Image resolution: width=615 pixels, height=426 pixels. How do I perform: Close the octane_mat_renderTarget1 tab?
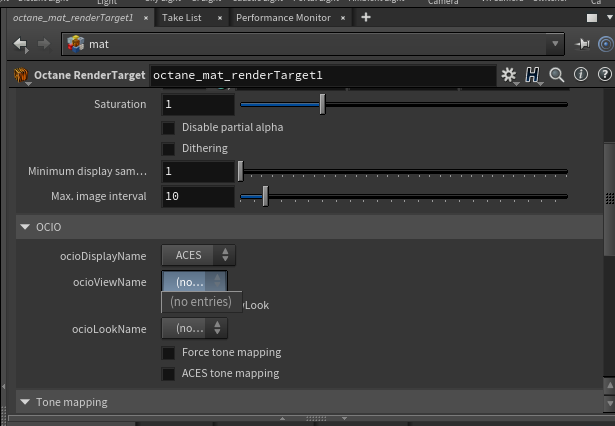(x=146, y=18)
